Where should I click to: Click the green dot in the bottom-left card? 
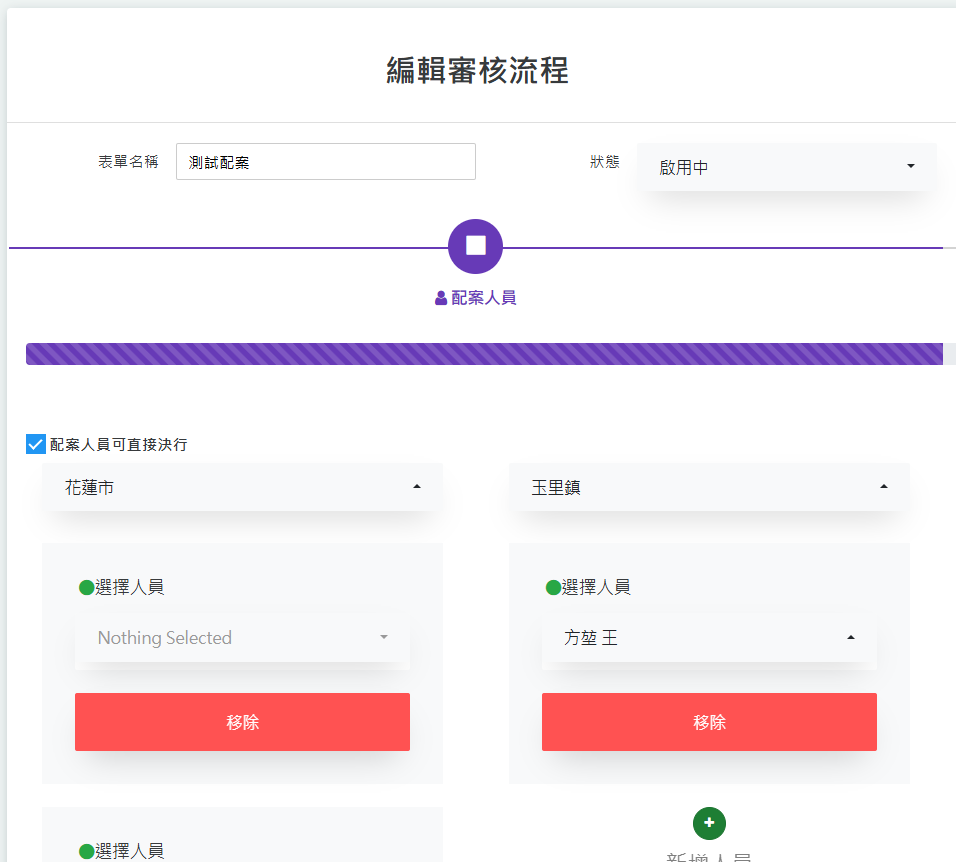click(x=86, y=851)
